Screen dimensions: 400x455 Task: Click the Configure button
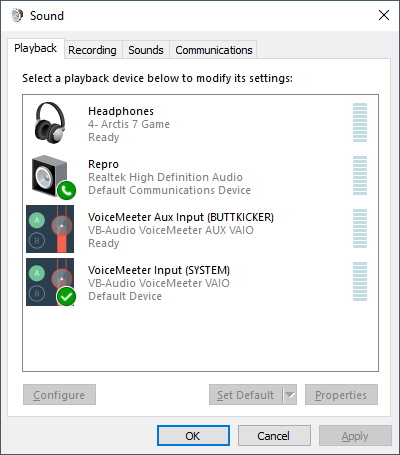coord(59,395)
